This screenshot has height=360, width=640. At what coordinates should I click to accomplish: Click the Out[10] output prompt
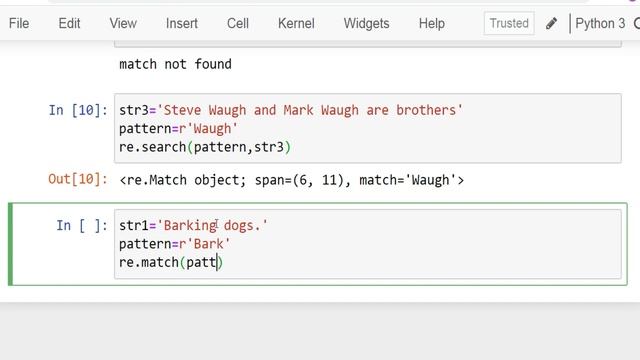pos(78,179)
